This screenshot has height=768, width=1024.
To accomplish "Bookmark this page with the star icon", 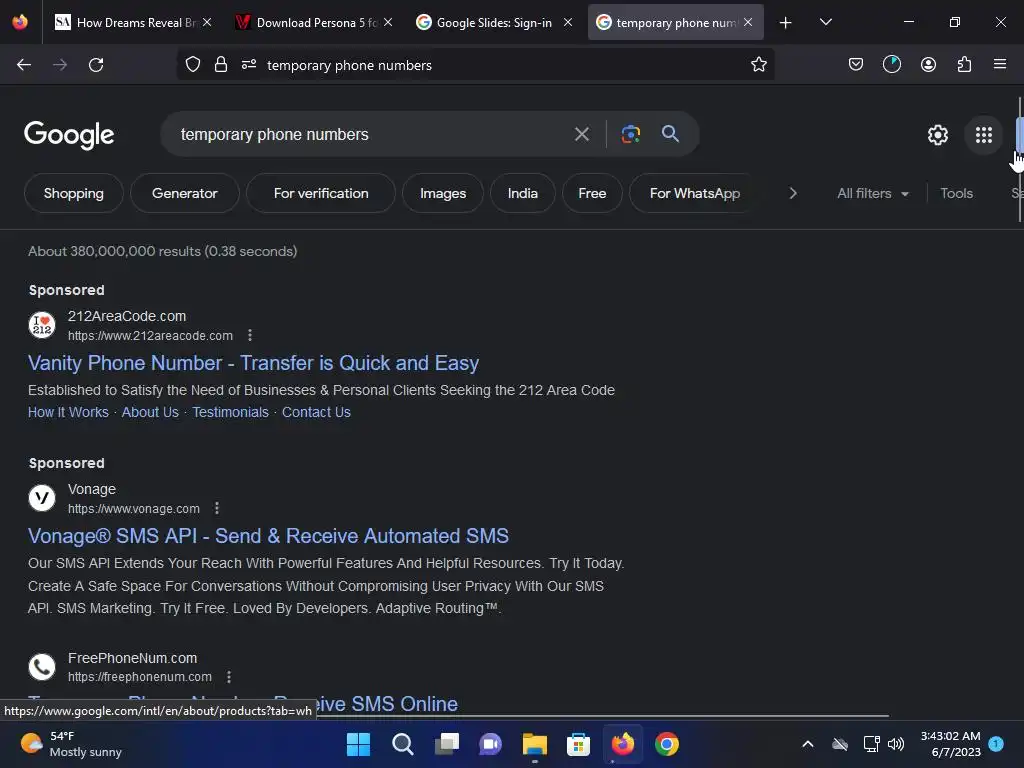I will 758,65.
